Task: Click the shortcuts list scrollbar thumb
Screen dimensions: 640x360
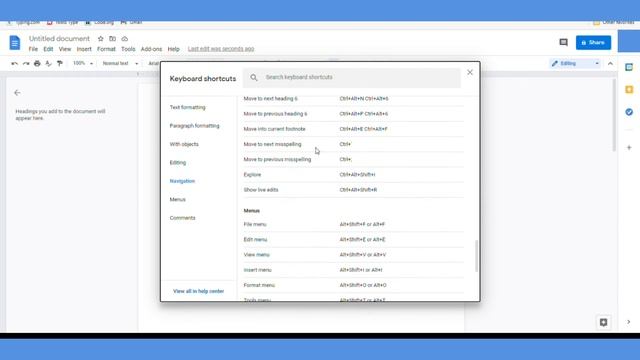Action: pyautogui.click(x=476, y=256)
